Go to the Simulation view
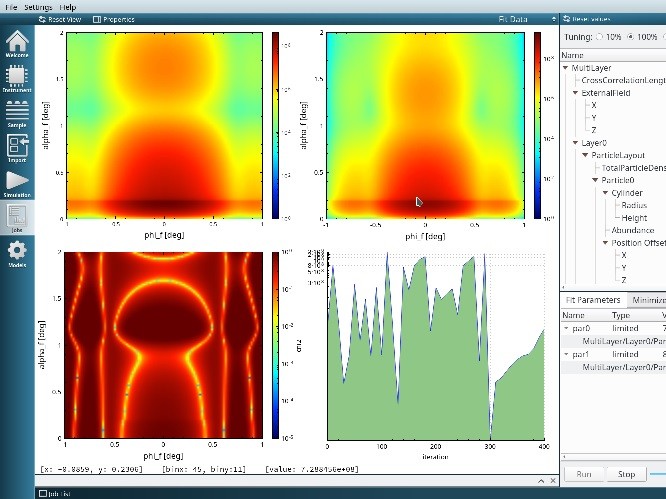Viewport: 666px width, 499px height. (x=16, y=183)
